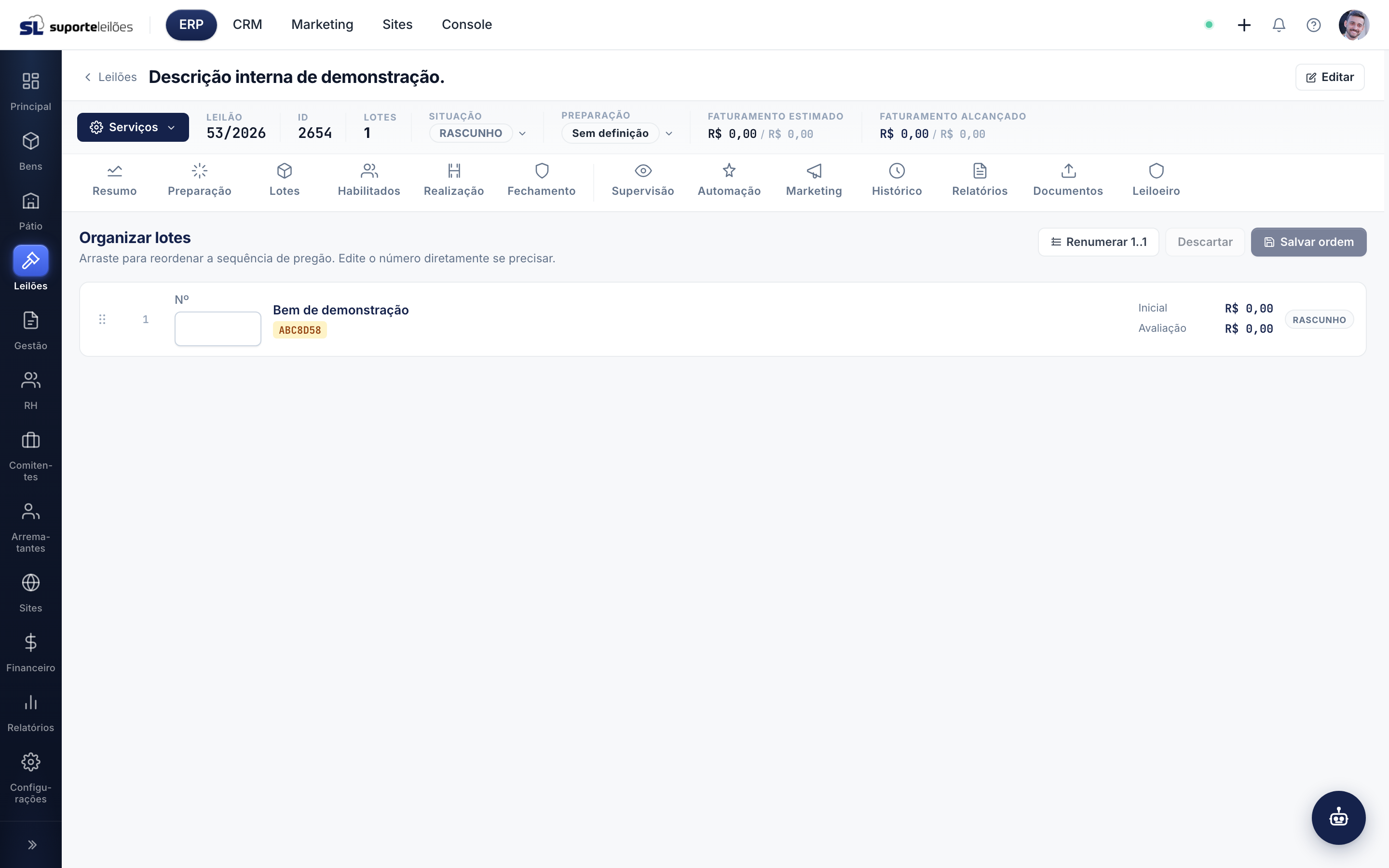Open RH section in sidebar
Viewport: 1389px width, 868px height.
(x=30, y=391)
